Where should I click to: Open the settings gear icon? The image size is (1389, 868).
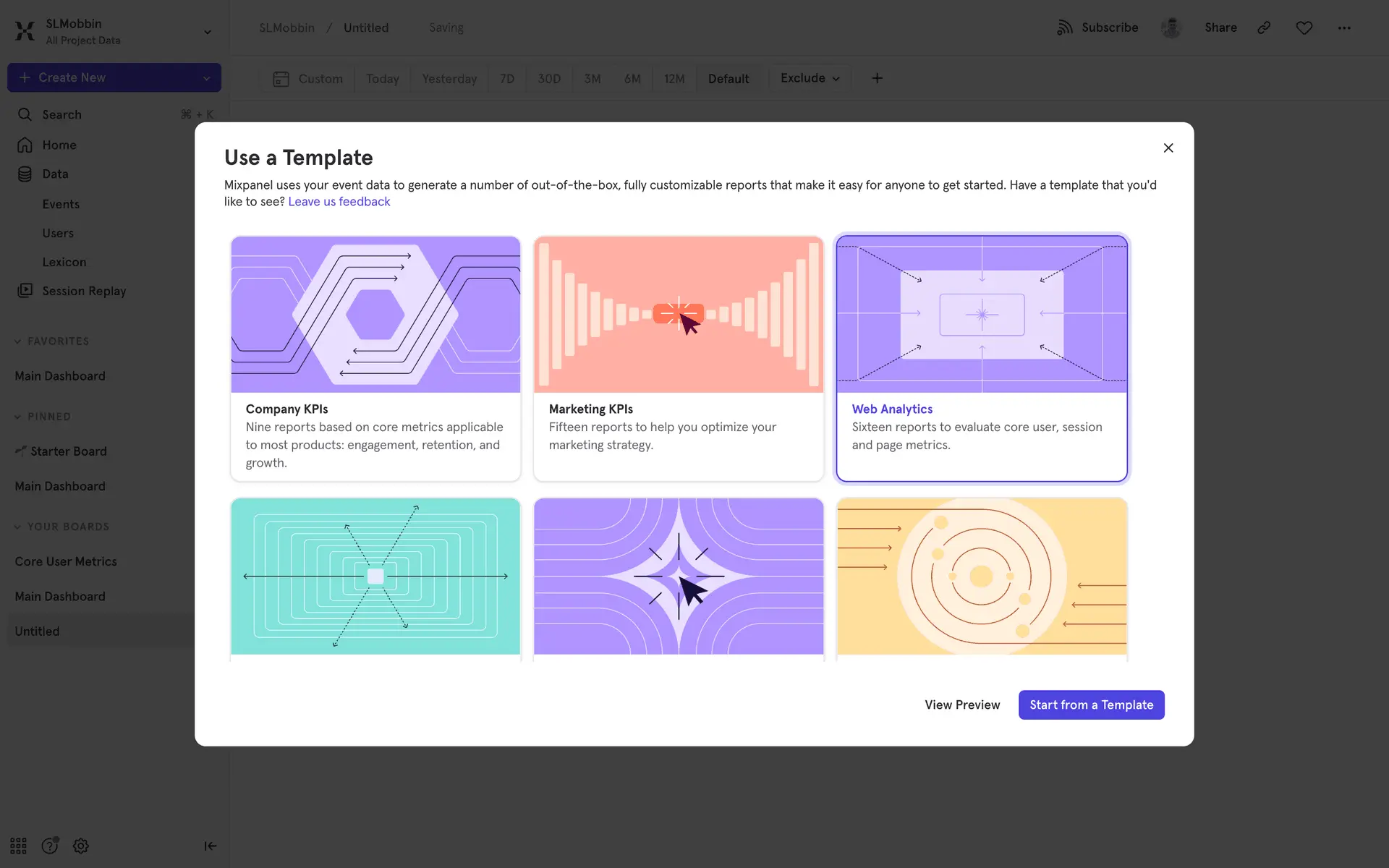tap(81, 846)
